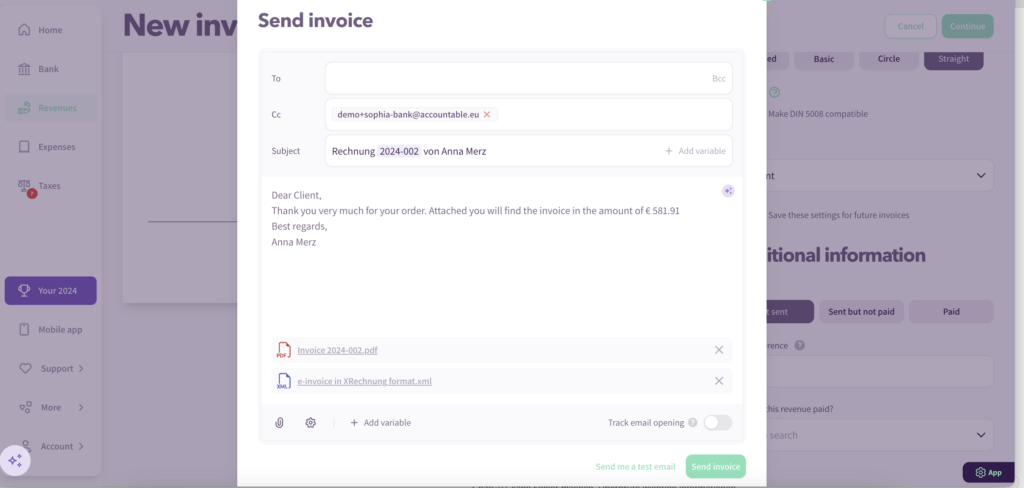
Task: Open the Invoice 2024-002.pdf link
Action: [x=337, y=351]
